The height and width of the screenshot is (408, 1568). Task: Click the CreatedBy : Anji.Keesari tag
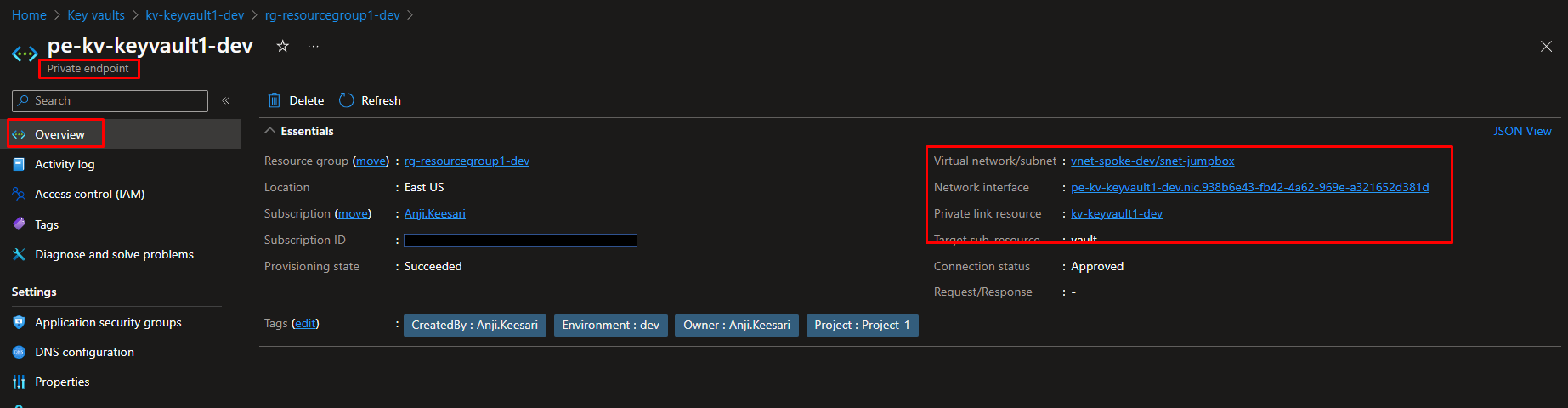[474, 325]
